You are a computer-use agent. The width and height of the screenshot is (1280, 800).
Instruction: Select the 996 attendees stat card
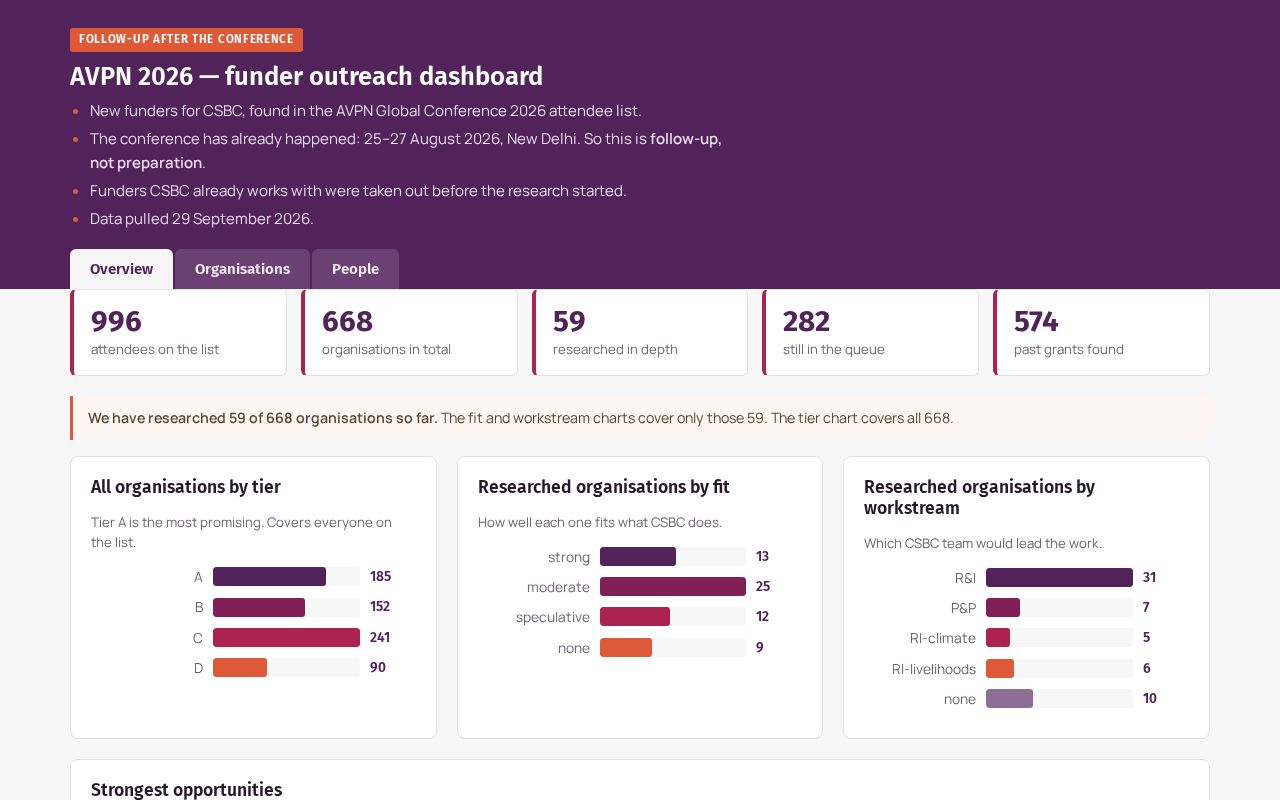pos(178,333)
